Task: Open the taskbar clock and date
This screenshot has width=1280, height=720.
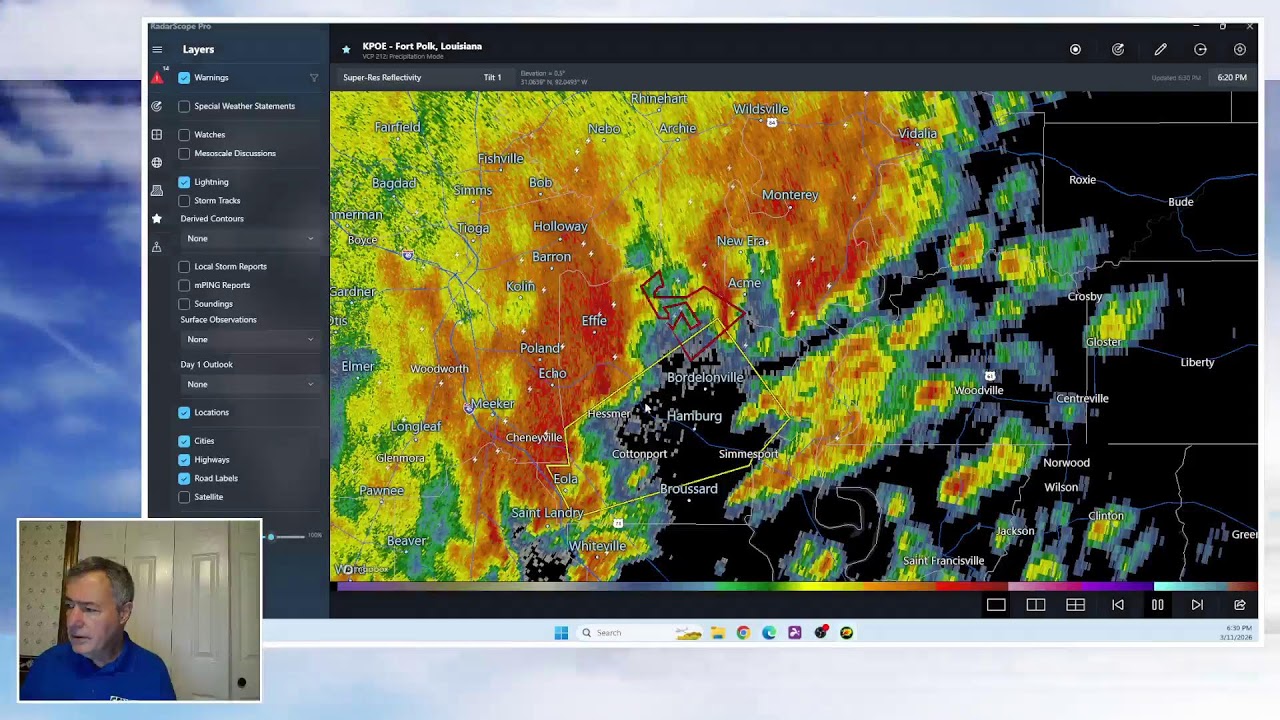Action: (1238, 632)
